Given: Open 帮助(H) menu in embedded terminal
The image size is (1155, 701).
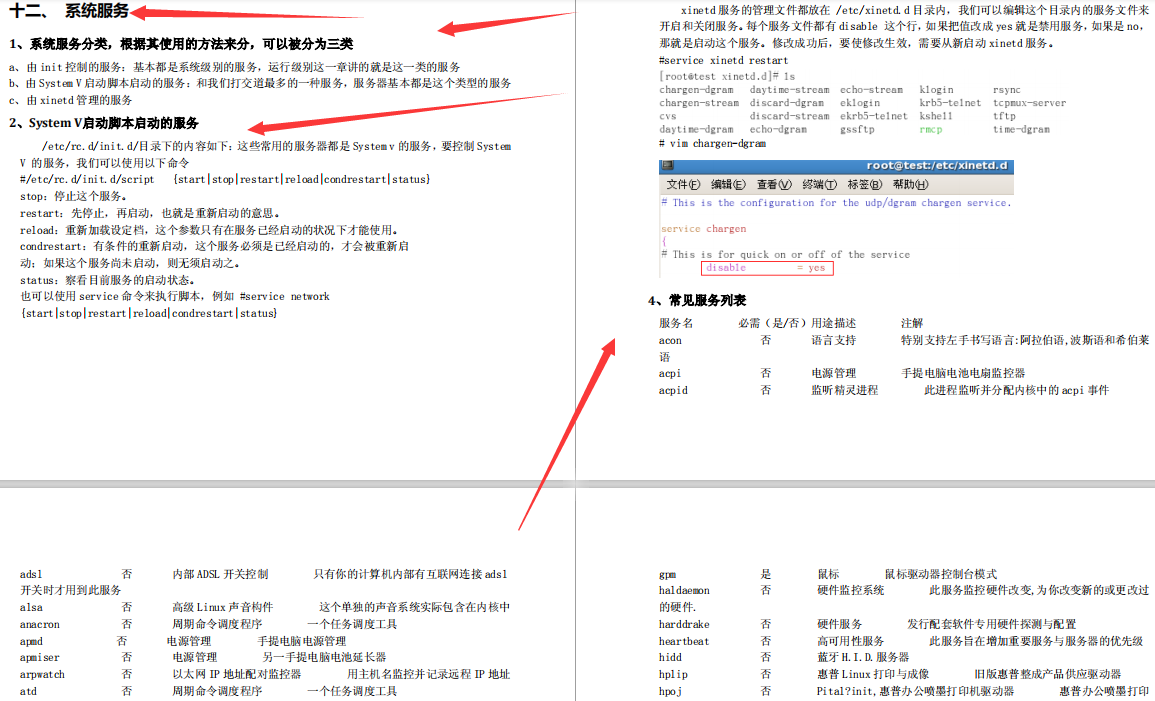Looking at the screenshot, I should pyautogui.click(x=910, y=184).
